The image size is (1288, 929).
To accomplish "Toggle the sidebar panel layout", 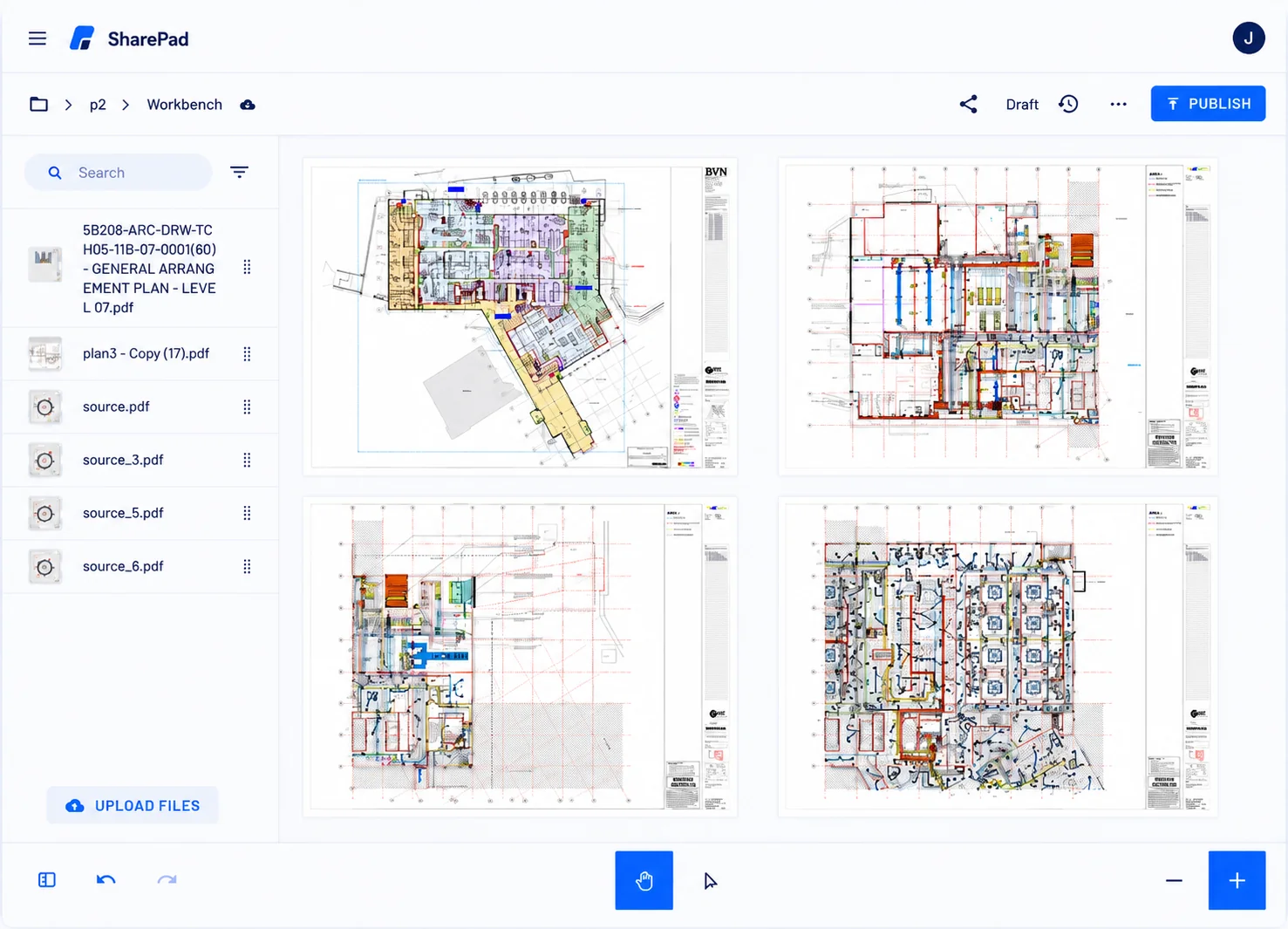I will pos(47,880).
